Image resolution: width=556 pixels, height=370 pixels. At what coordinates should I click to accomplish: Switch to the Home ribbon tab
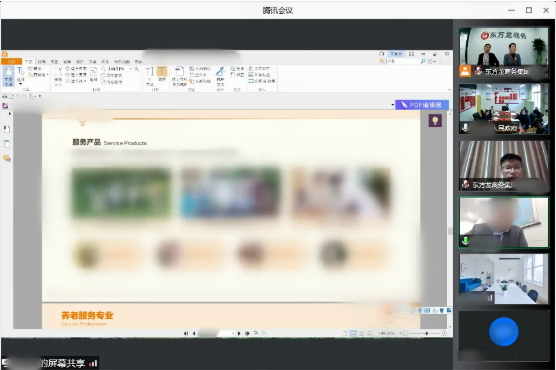coord(29,61)
